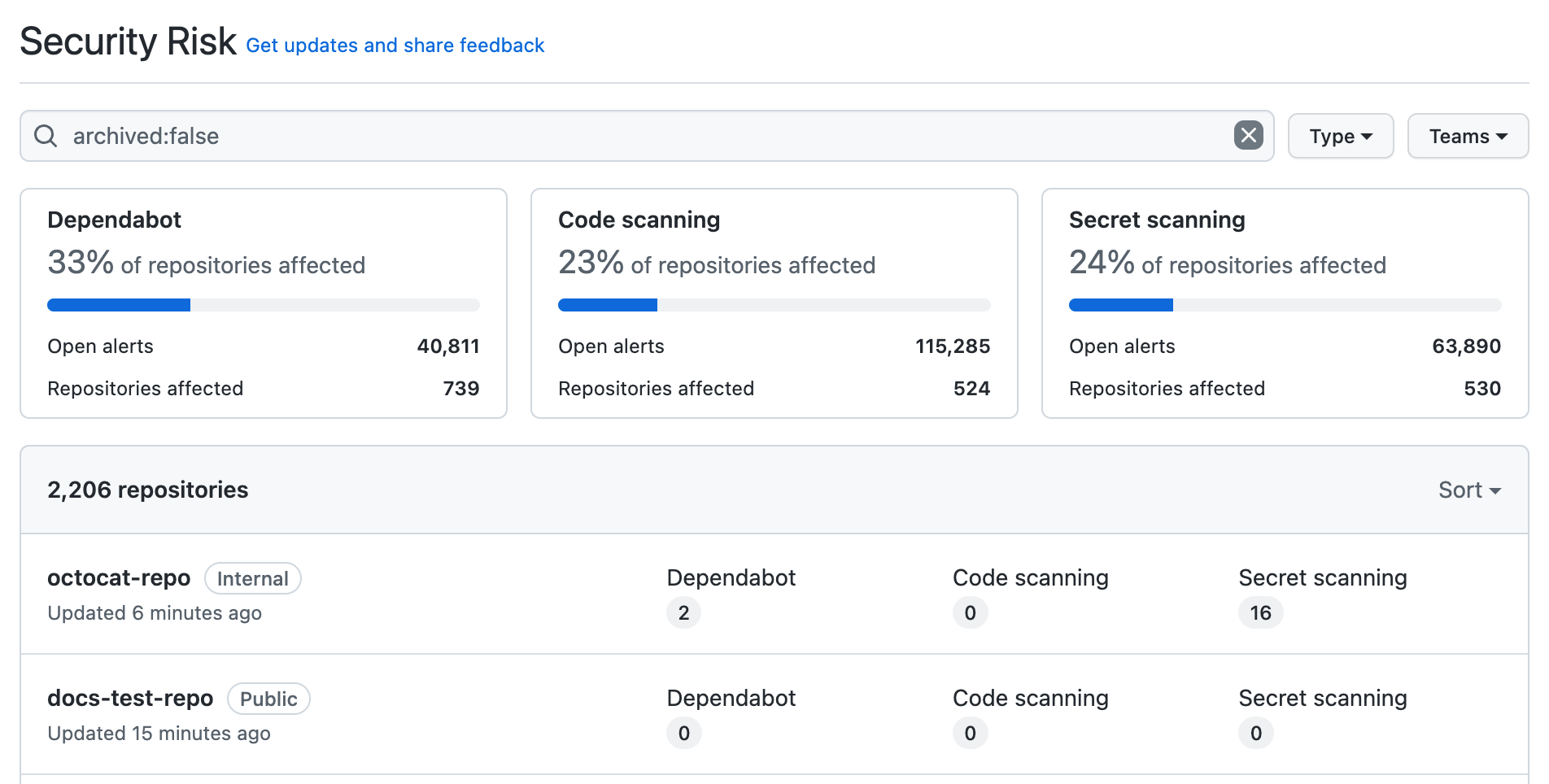
Task: Click into the archived:false search field
Action: (x=647, y=136)
